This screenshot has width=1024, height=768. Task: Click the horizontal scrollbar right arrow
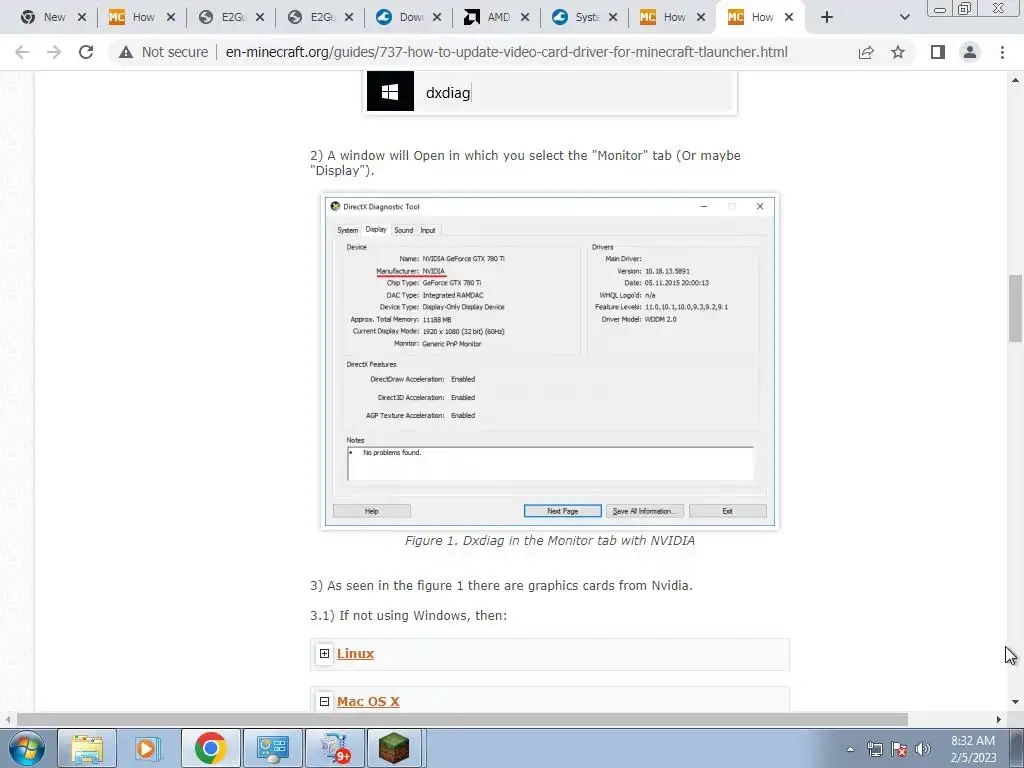tap(999, 720)
